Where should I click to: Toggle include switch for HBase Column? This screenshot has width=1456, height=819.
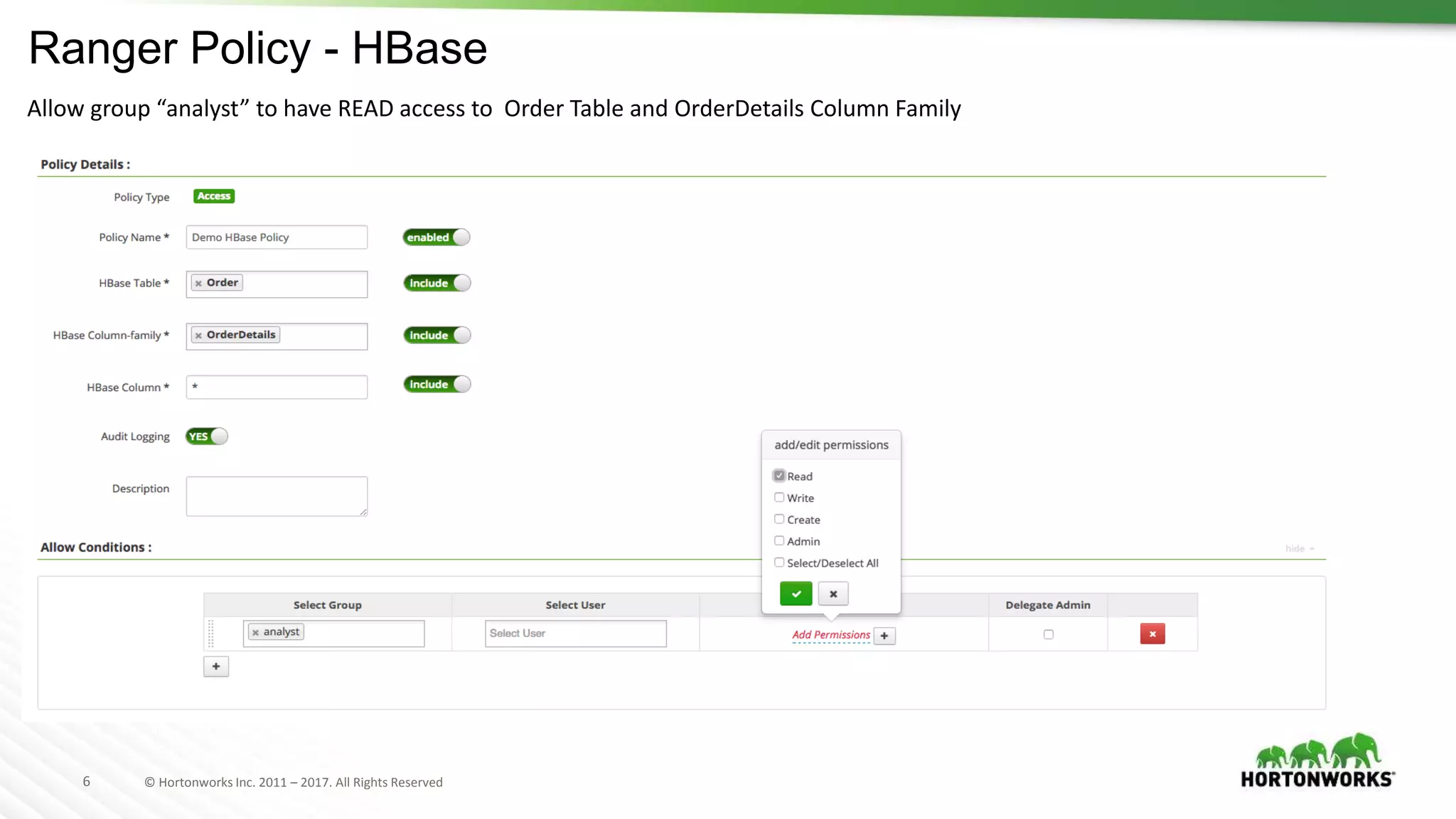[x=437, y=385]
